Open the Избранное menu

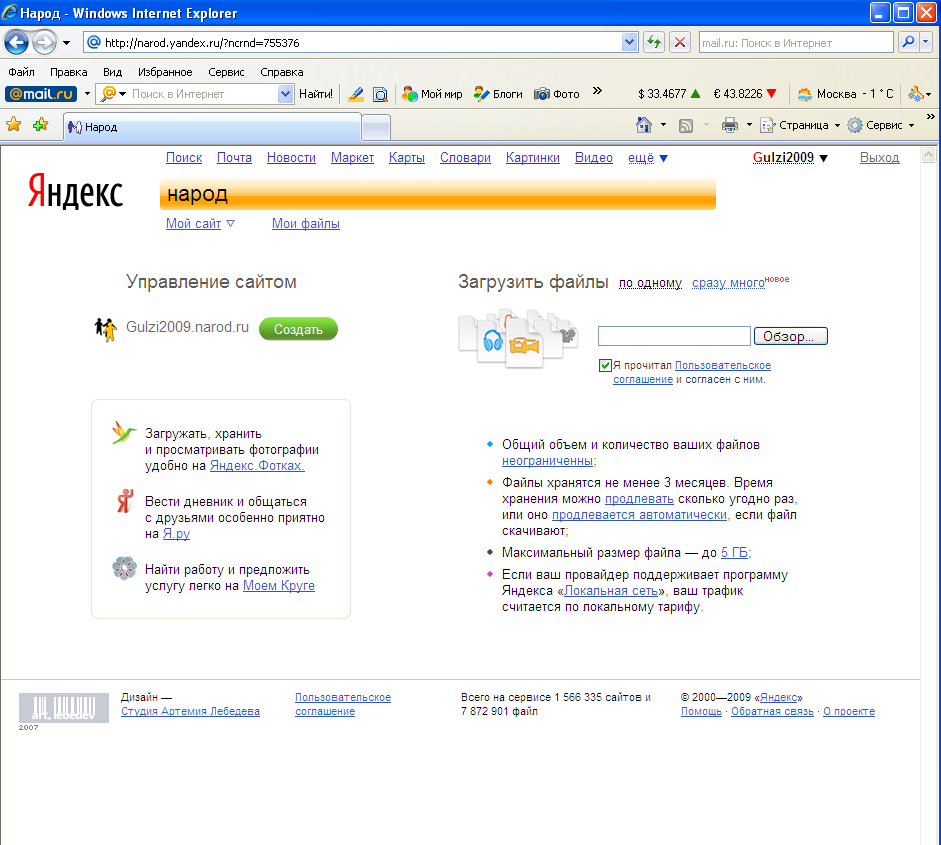[x=165, y=72]
